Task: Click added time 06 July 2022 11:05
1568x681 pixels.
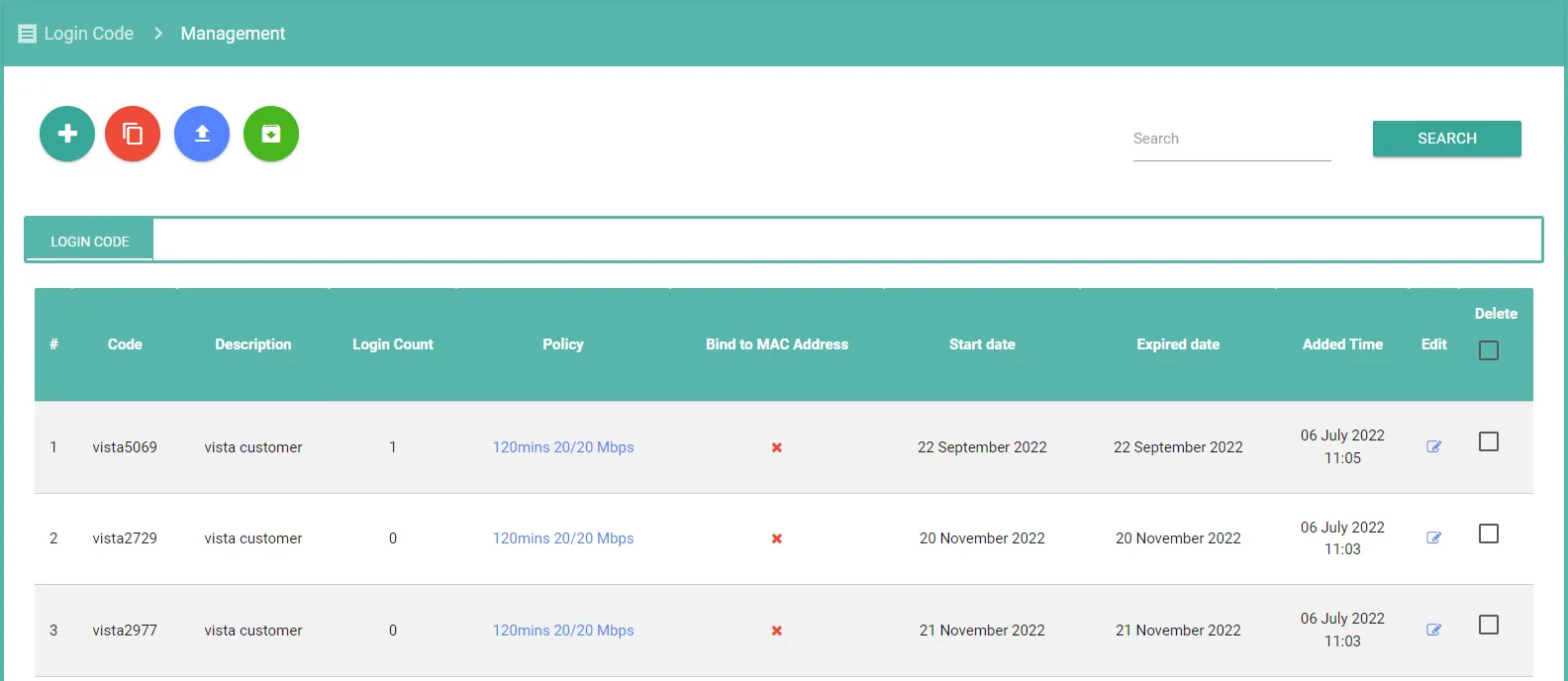Action: [x=1342, y=446]
